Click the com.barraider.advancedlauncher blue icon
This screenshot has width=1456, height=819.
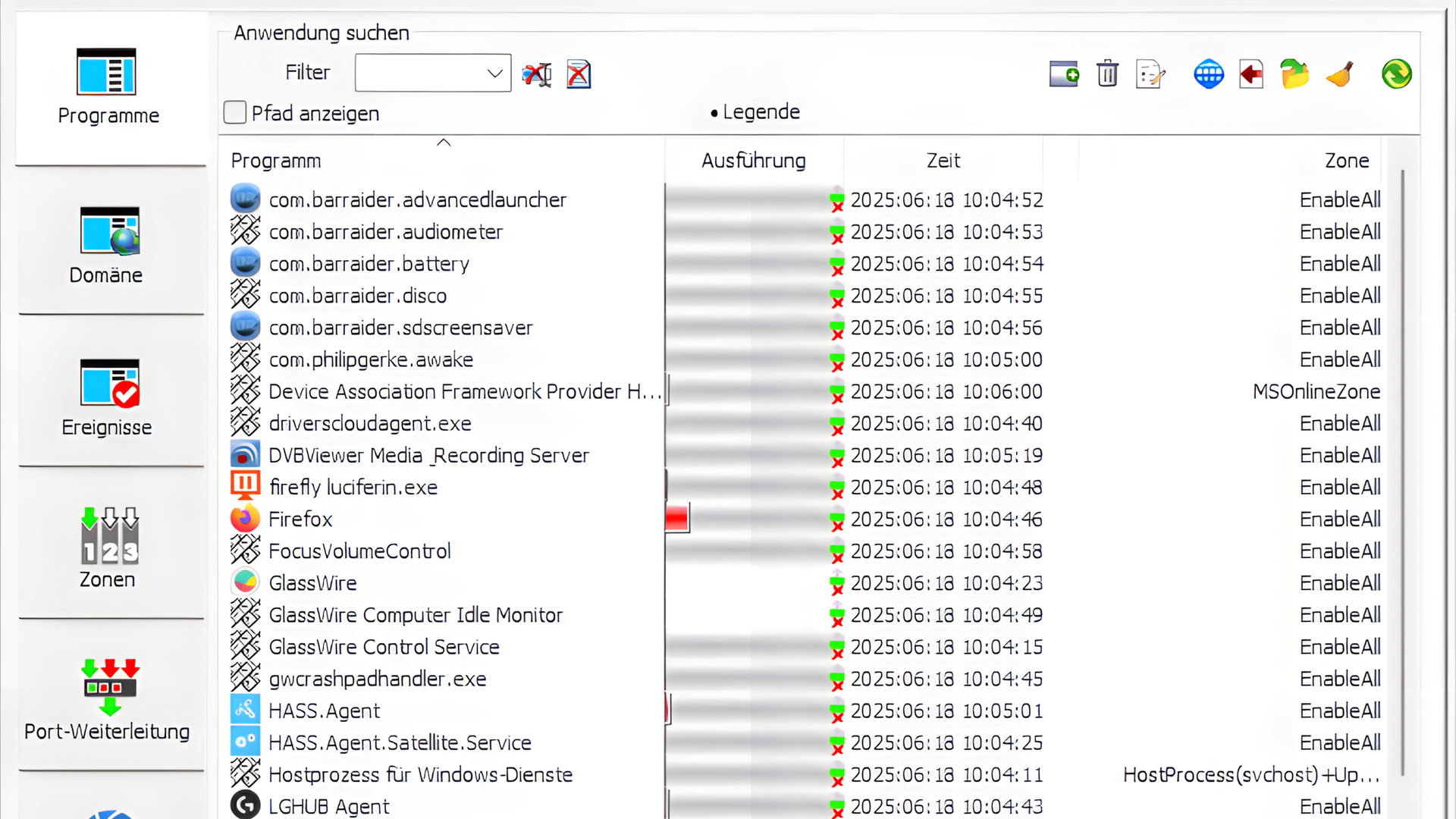pyautogui.click(x=245, y=199)
